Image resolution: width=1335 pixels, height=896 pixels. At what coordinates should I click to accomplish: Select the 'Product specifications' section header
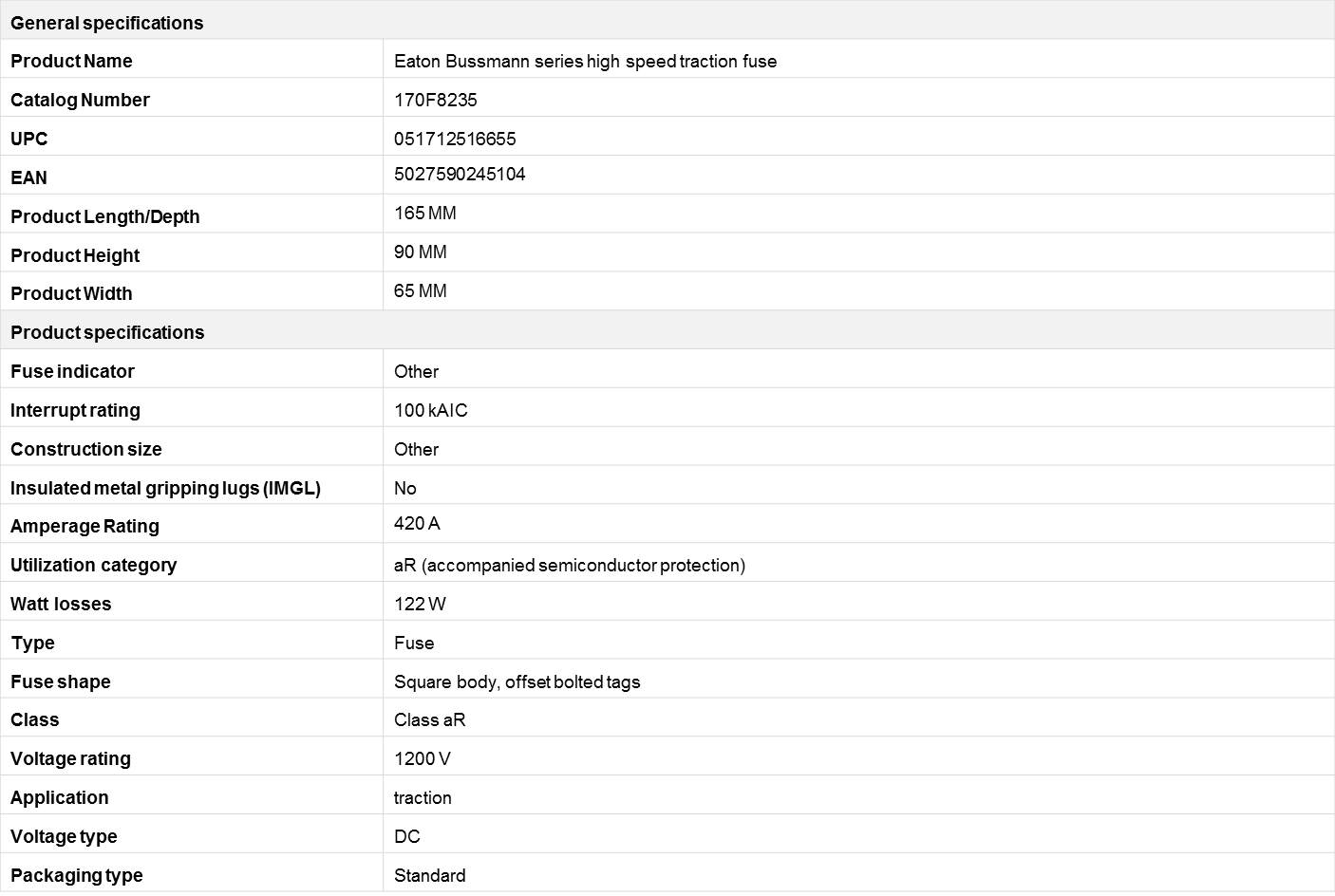(x=107, y=332)
